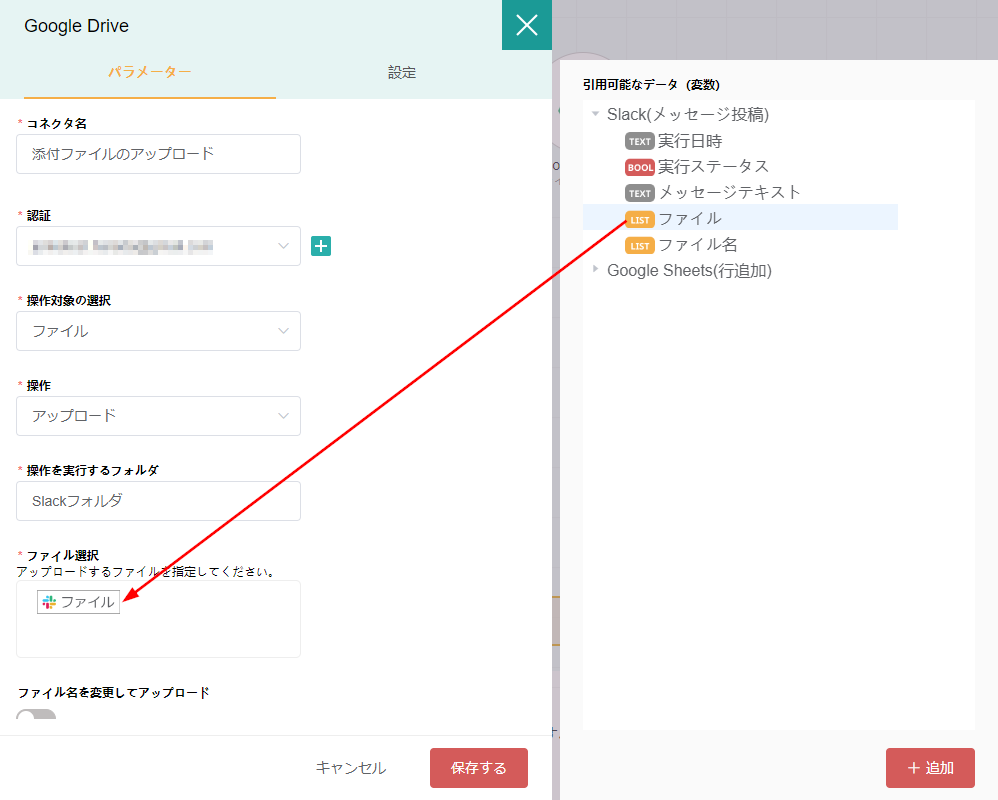Click LIST badge beside ファイル名
Image resolution: width=998 pixels, height=800 pixels.
tap(640, 246)
